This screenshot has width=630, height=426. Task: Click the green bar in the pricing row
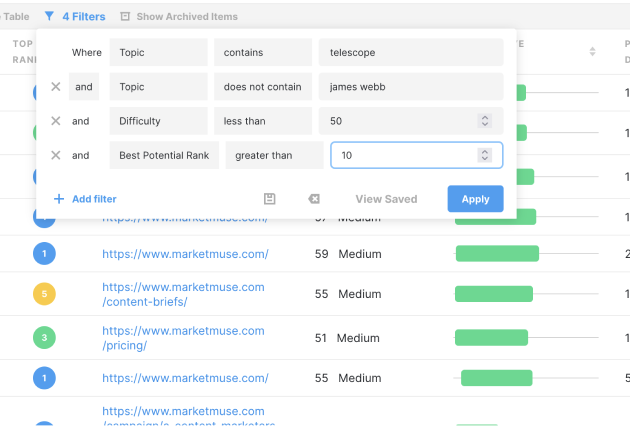click(x=491, y=338)
